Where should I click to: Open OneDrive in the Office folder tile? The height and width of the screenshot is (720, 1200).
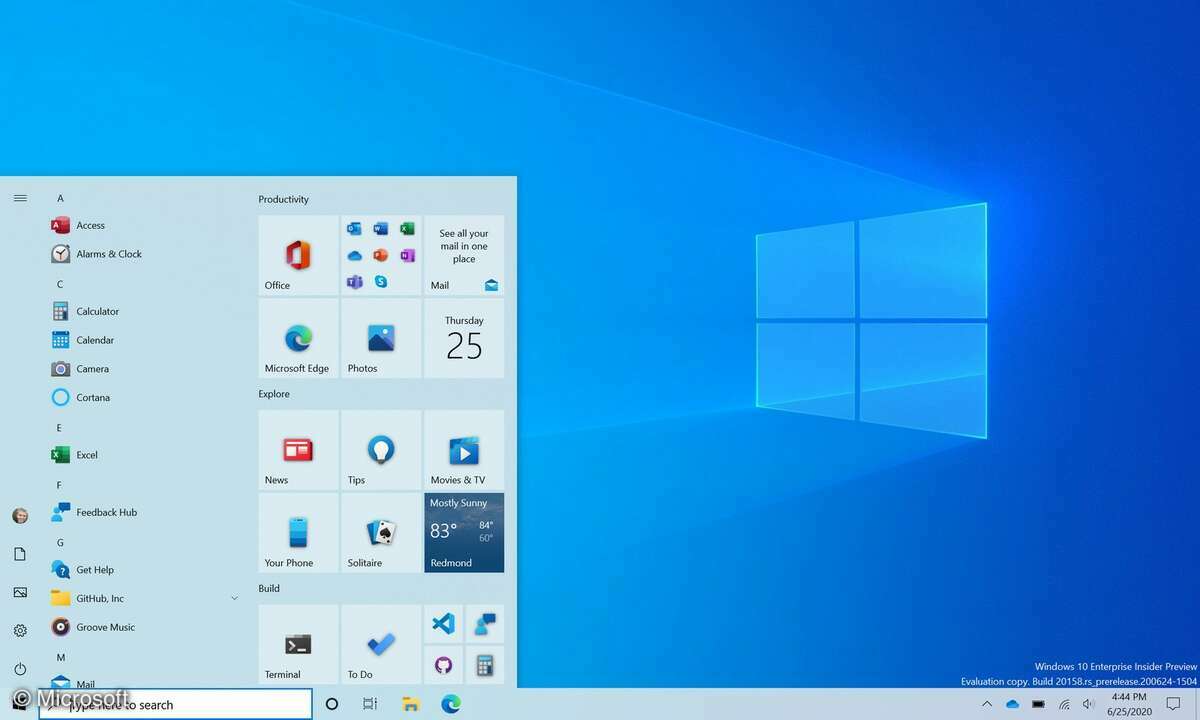tap(354, 256)
